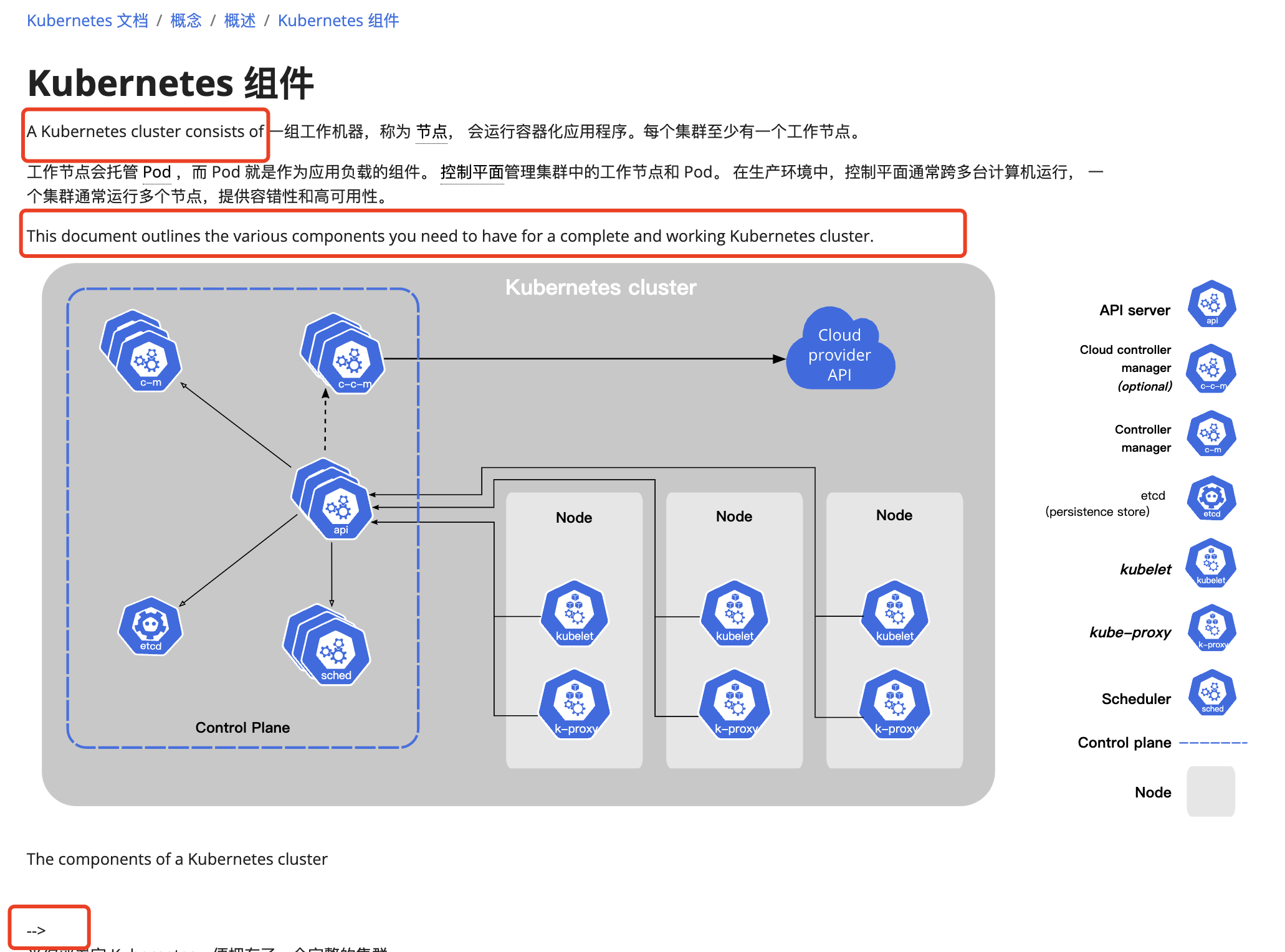
Task: Click the Scheduler legend icon
Action: point(1211,693)
